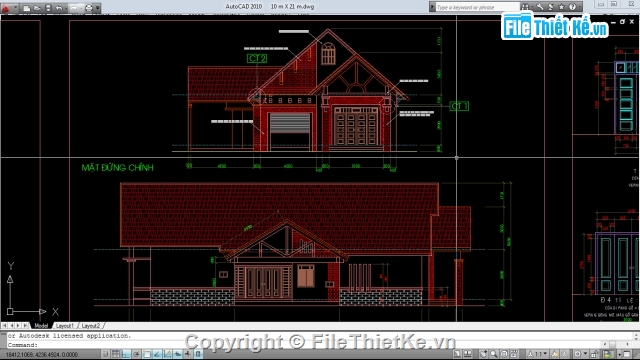Viewport: 640px width, 360px height.
Task: Expand the Help dropdown arrow
Action: pos(579,7)
